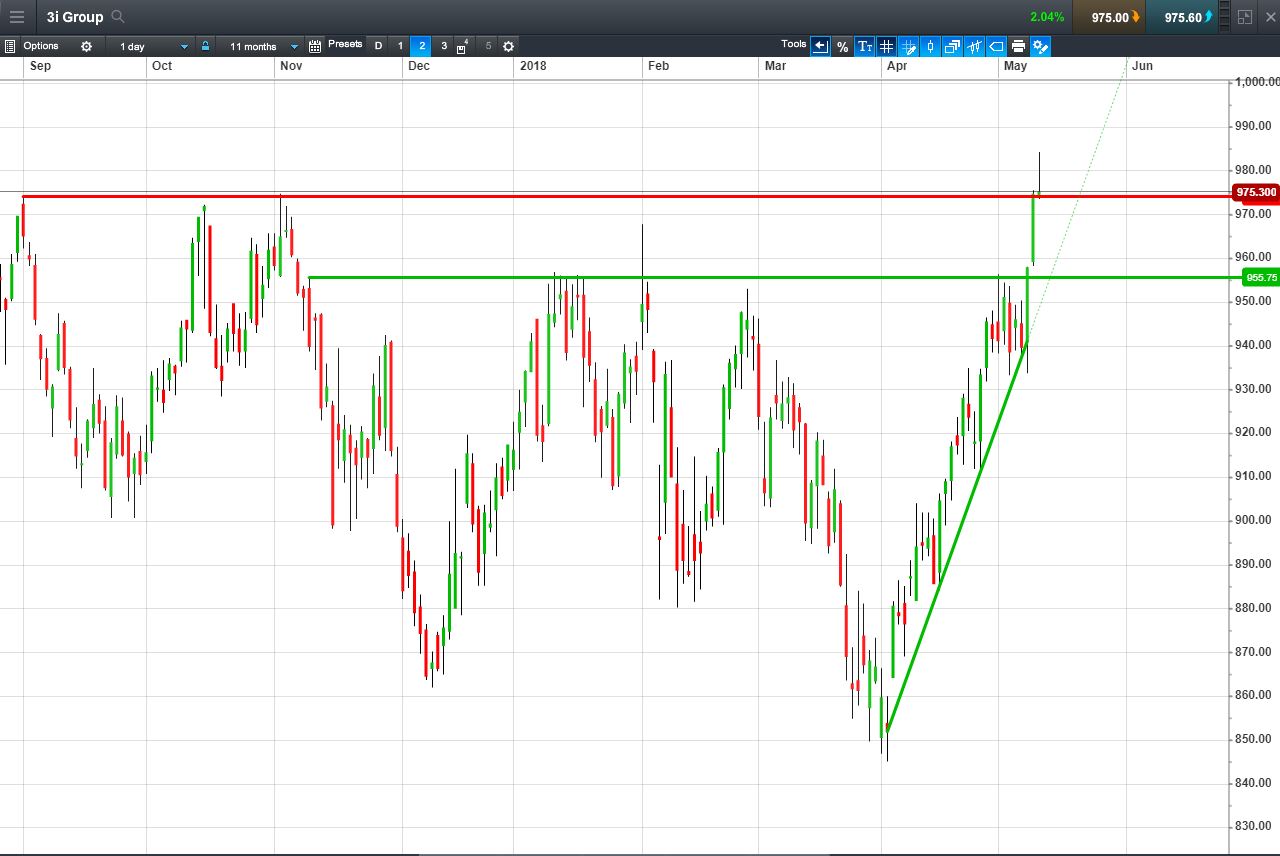This screenshot has height=856, width=1280.
Task: Toggle the time range lock
Action: [205, 46]
